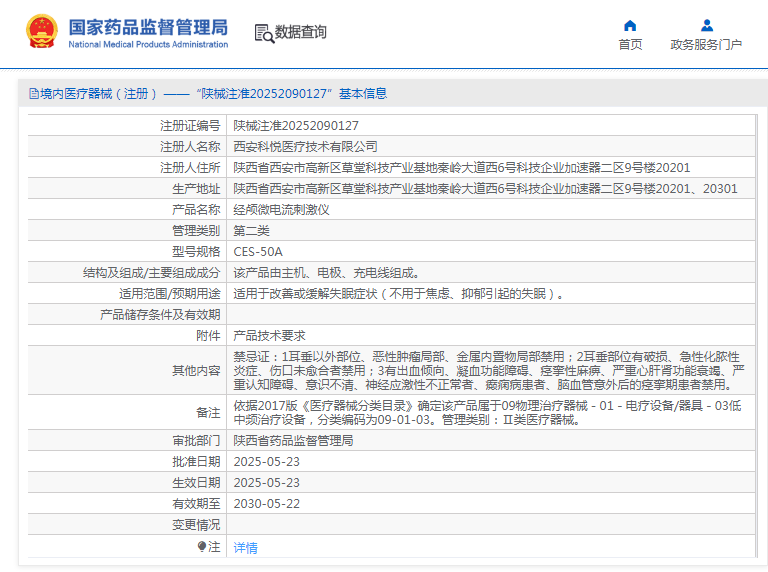
Task: Click 该产品由主机、电极、充电线组成 text
Action: click(326, 273)
